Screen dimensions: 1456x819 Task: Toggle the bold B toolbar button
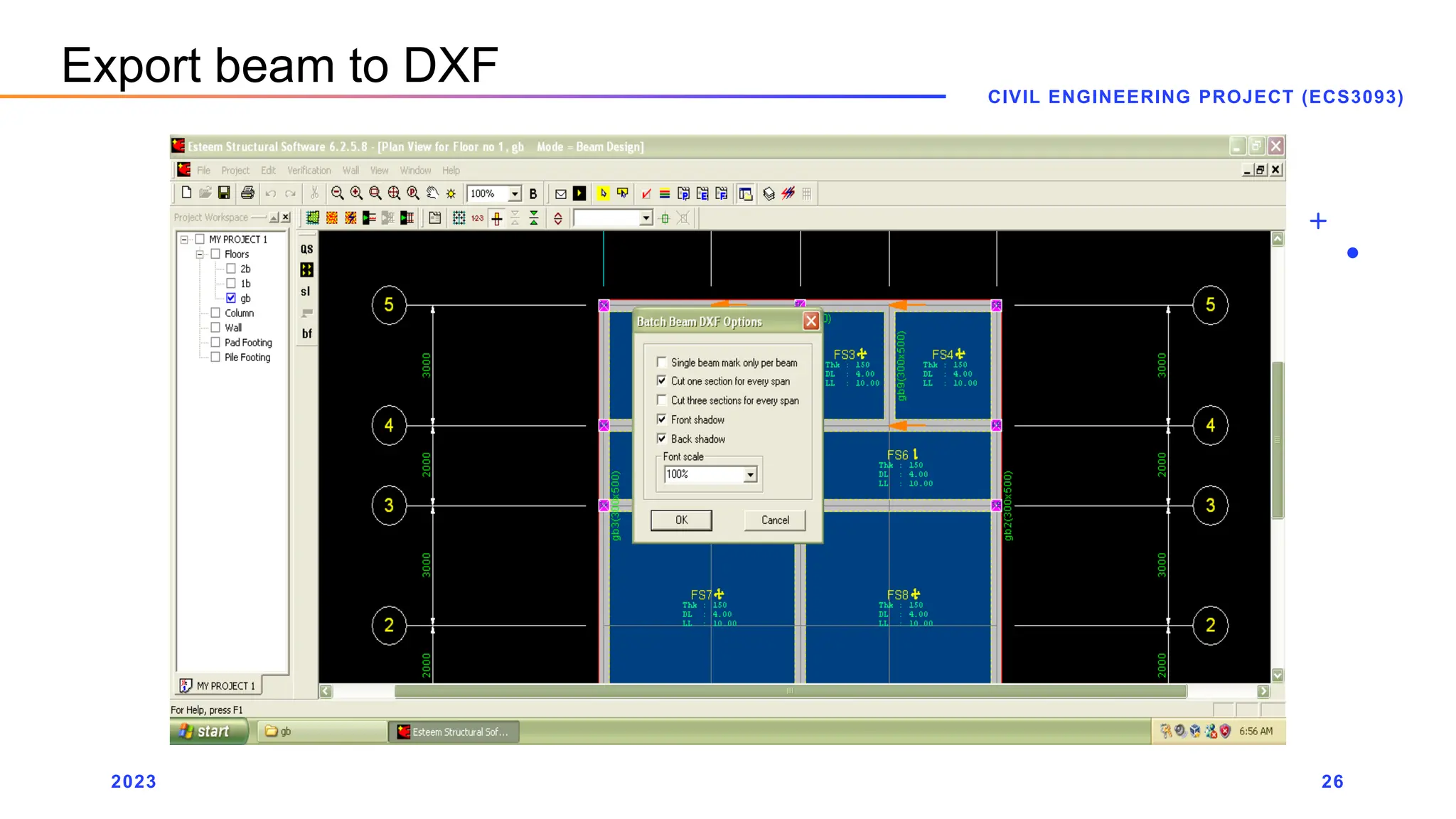point(533,193)
